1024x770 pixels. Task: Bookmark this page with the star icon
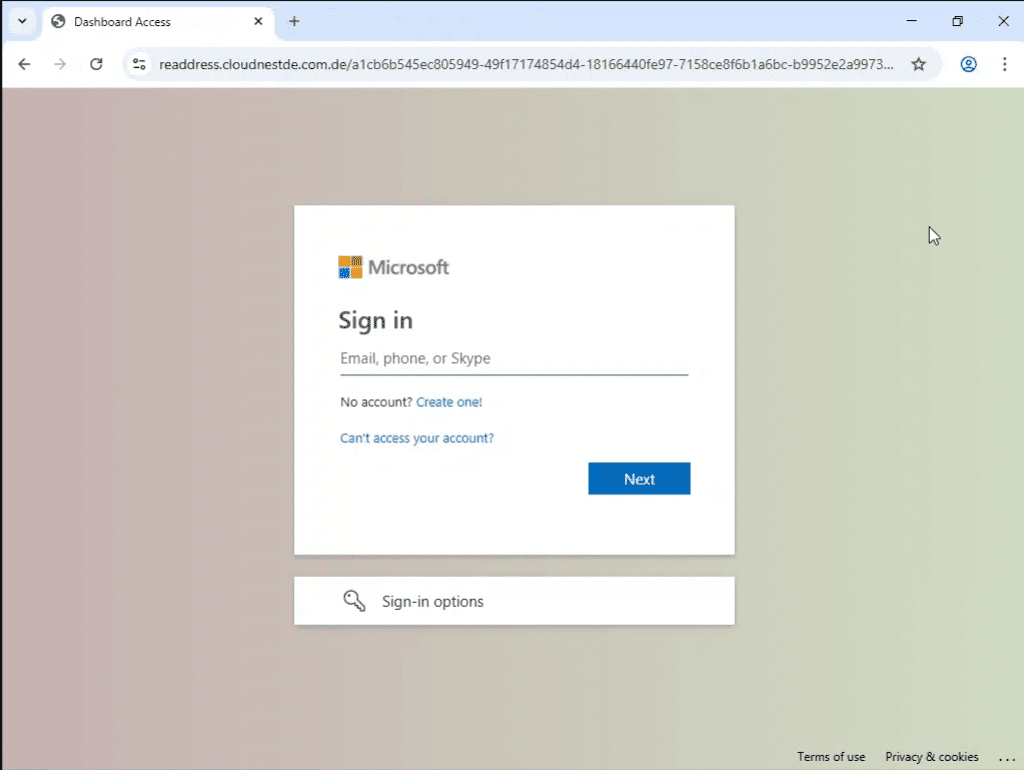918,64
